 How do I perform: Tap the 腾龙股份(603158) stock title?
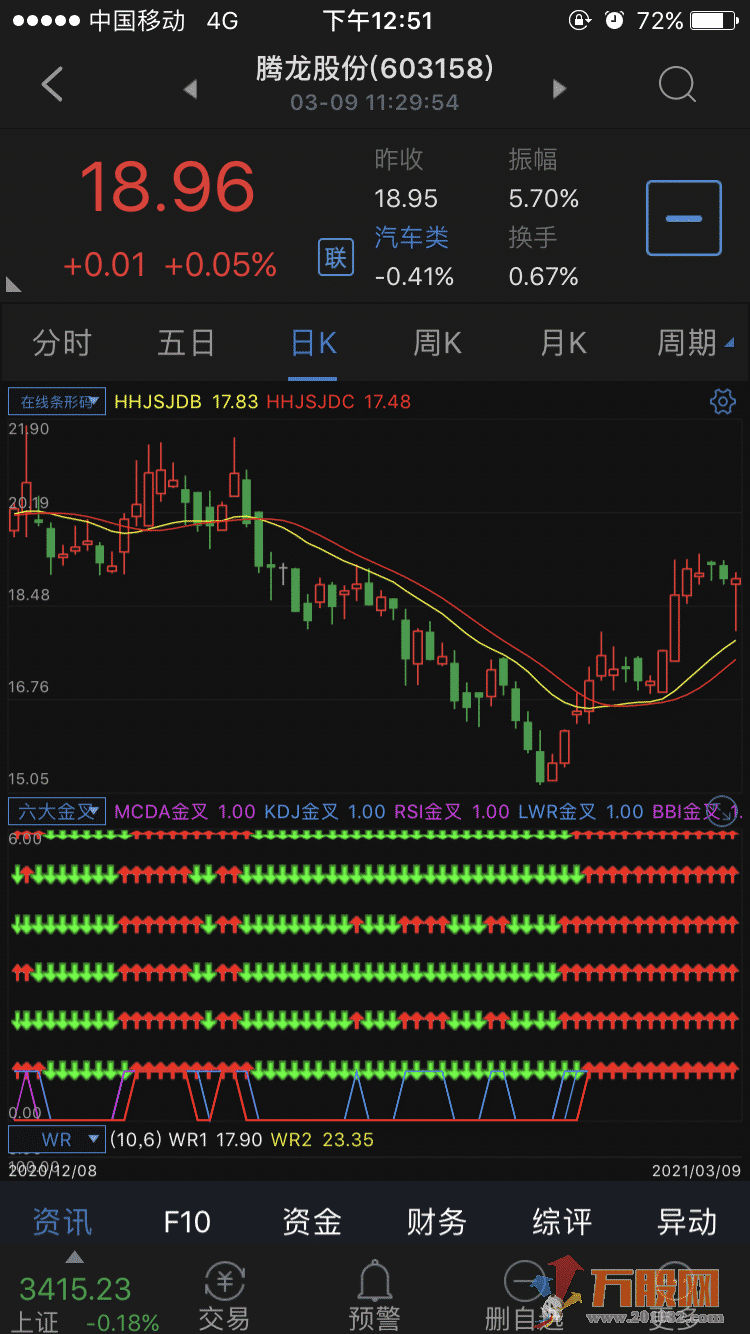pyautogui.click(x=375, y=68)
